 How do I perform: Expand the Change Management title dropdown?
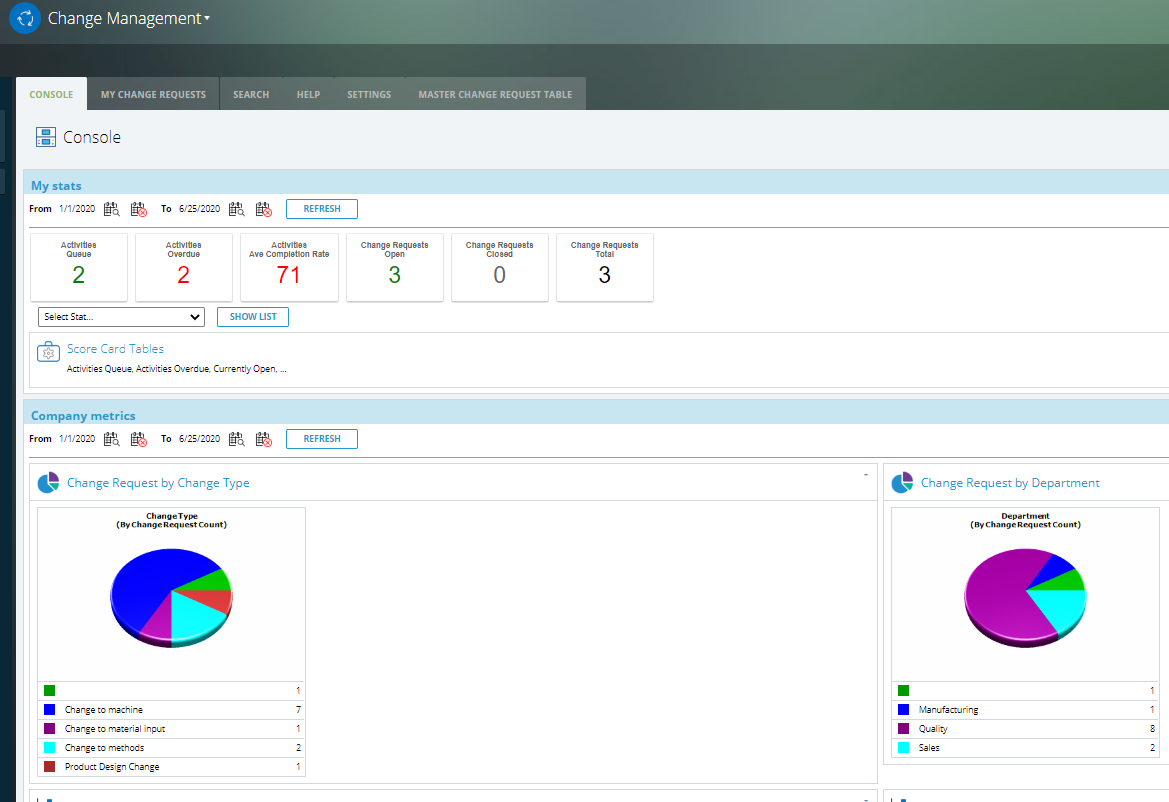coord(207,18)
